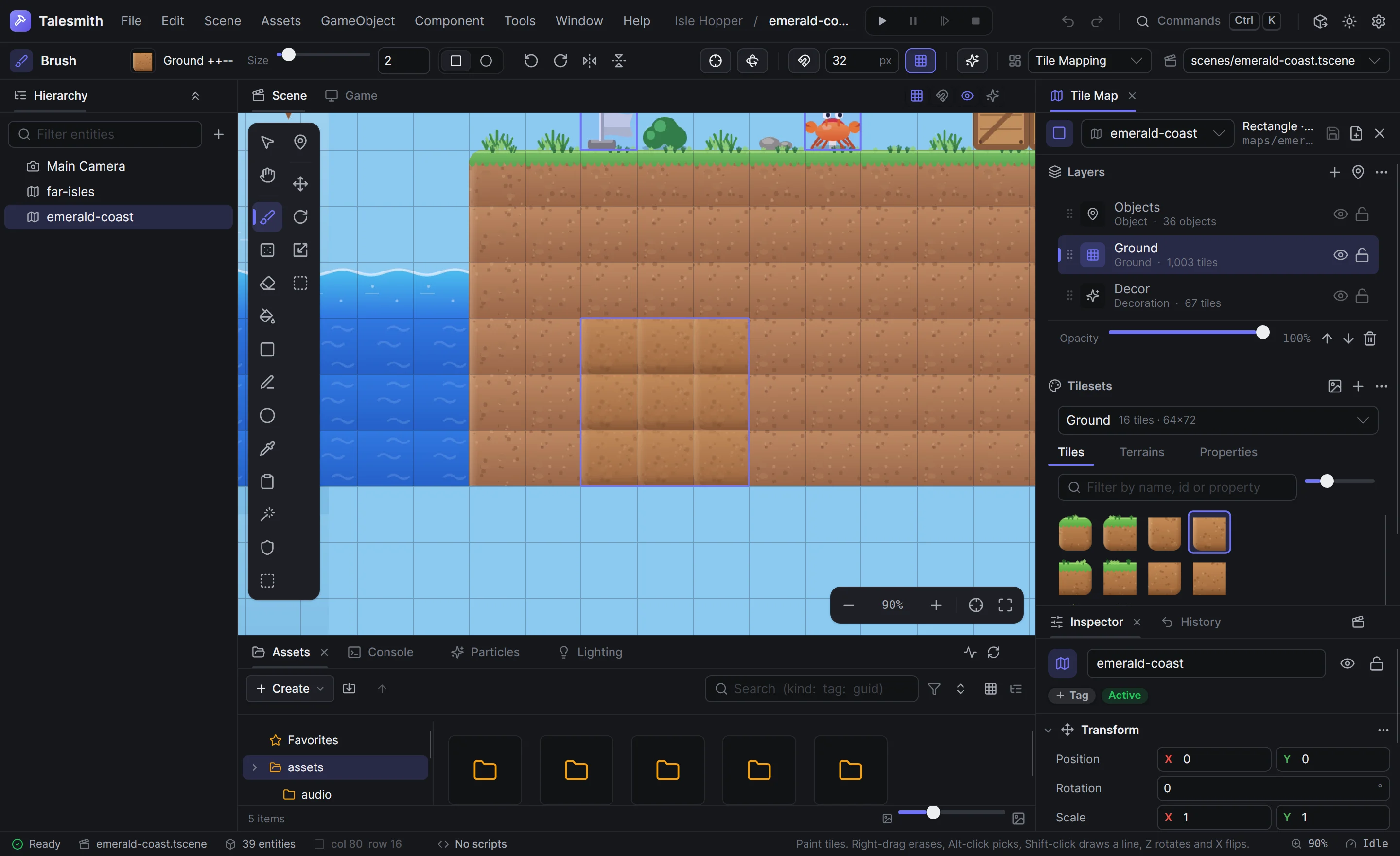The width and height of the screenshot is (1400, 856).
Task: Fit view with the fullscreen icon
Action: point(1005,605)
